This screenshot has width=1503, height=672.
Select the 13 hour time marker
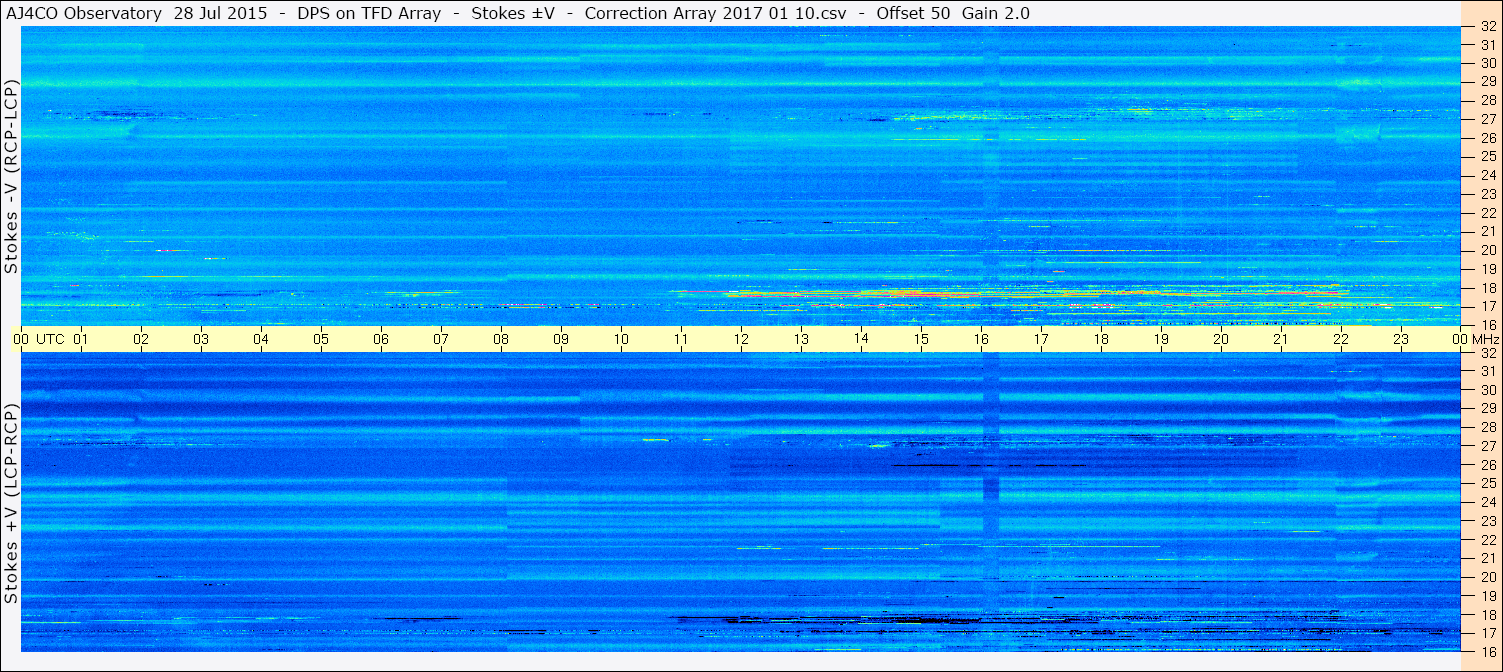(x=801, y=340)
